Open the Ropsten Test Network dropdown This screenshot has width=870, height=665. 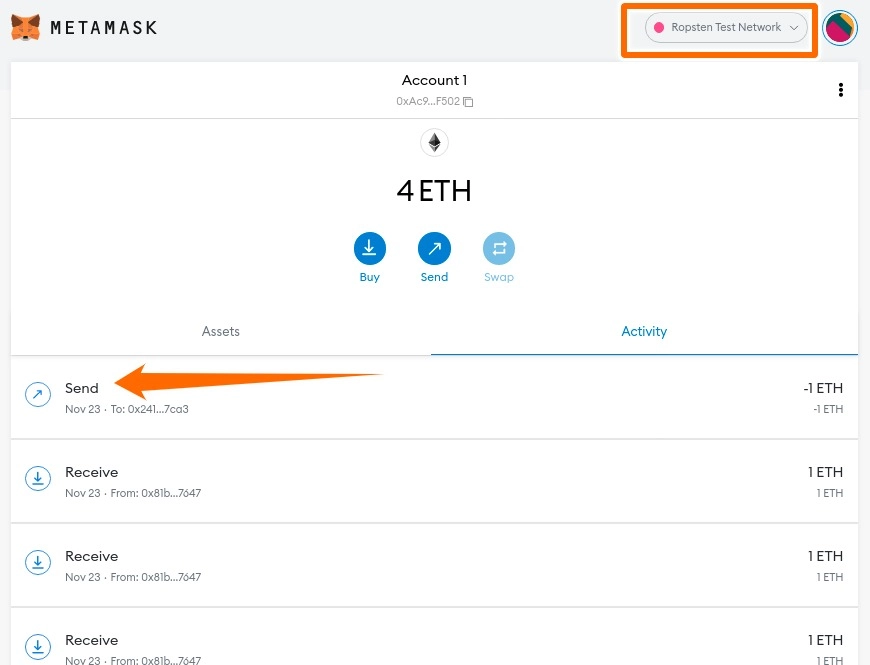(x=720, y=27)
